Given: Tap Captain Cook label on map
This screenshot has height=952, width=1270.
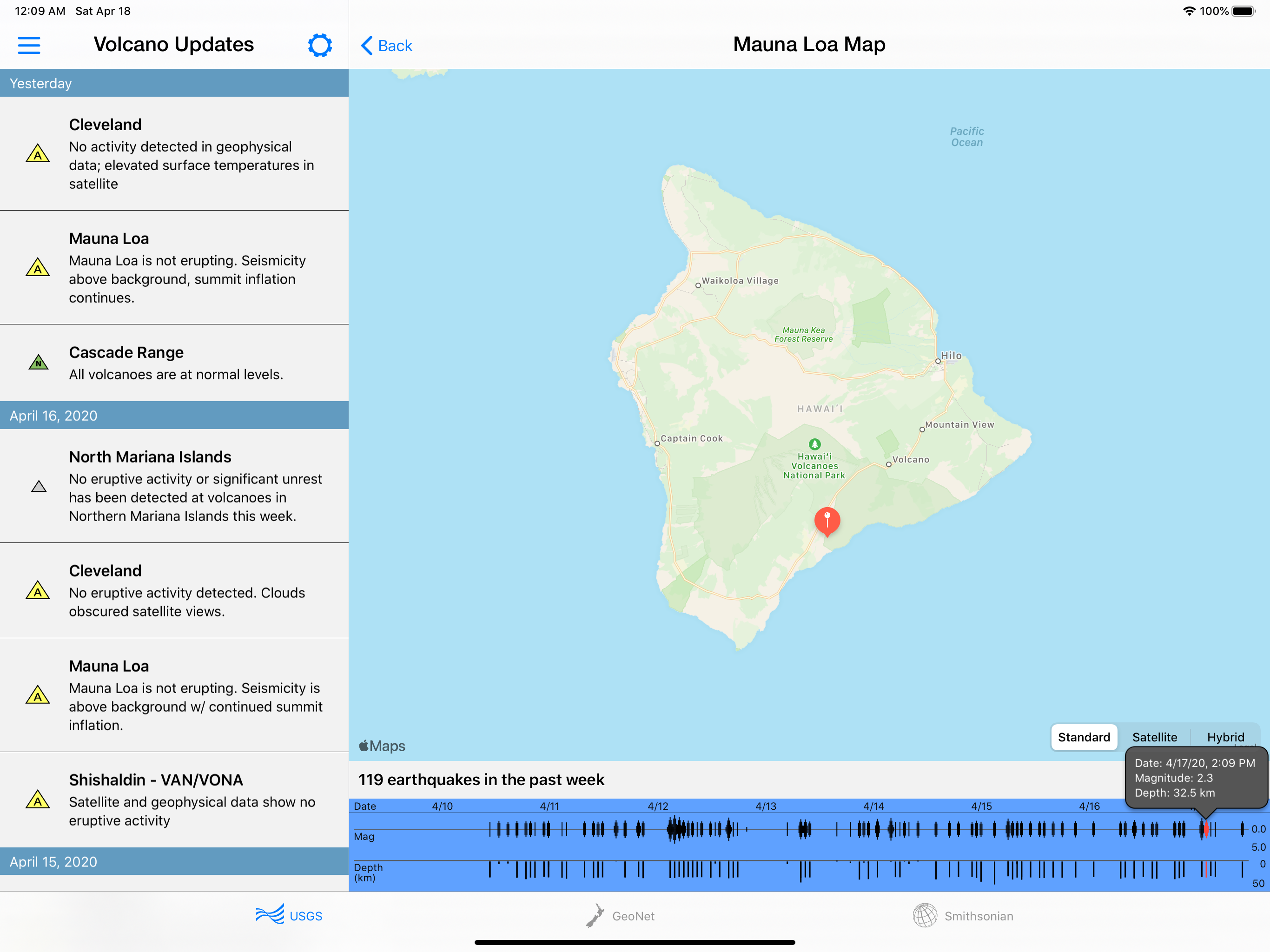Looking at the screenshot, I should coord(691,439).
